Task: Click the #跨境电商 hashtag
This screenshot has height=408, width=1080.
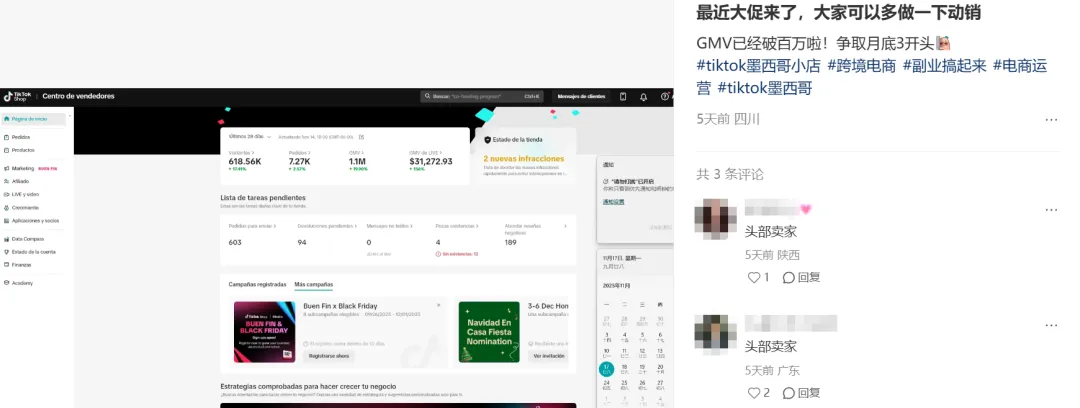Action: [x=862, y=66]
